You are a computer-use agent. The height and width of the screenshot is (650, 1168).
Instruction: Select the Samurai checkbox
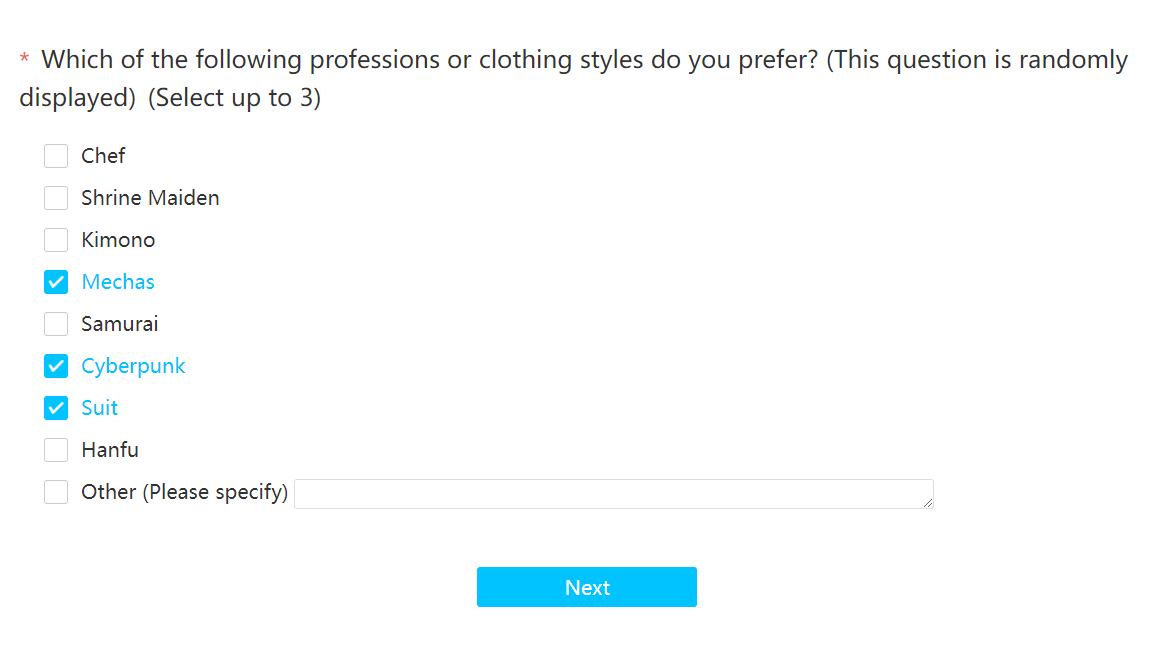56,324
